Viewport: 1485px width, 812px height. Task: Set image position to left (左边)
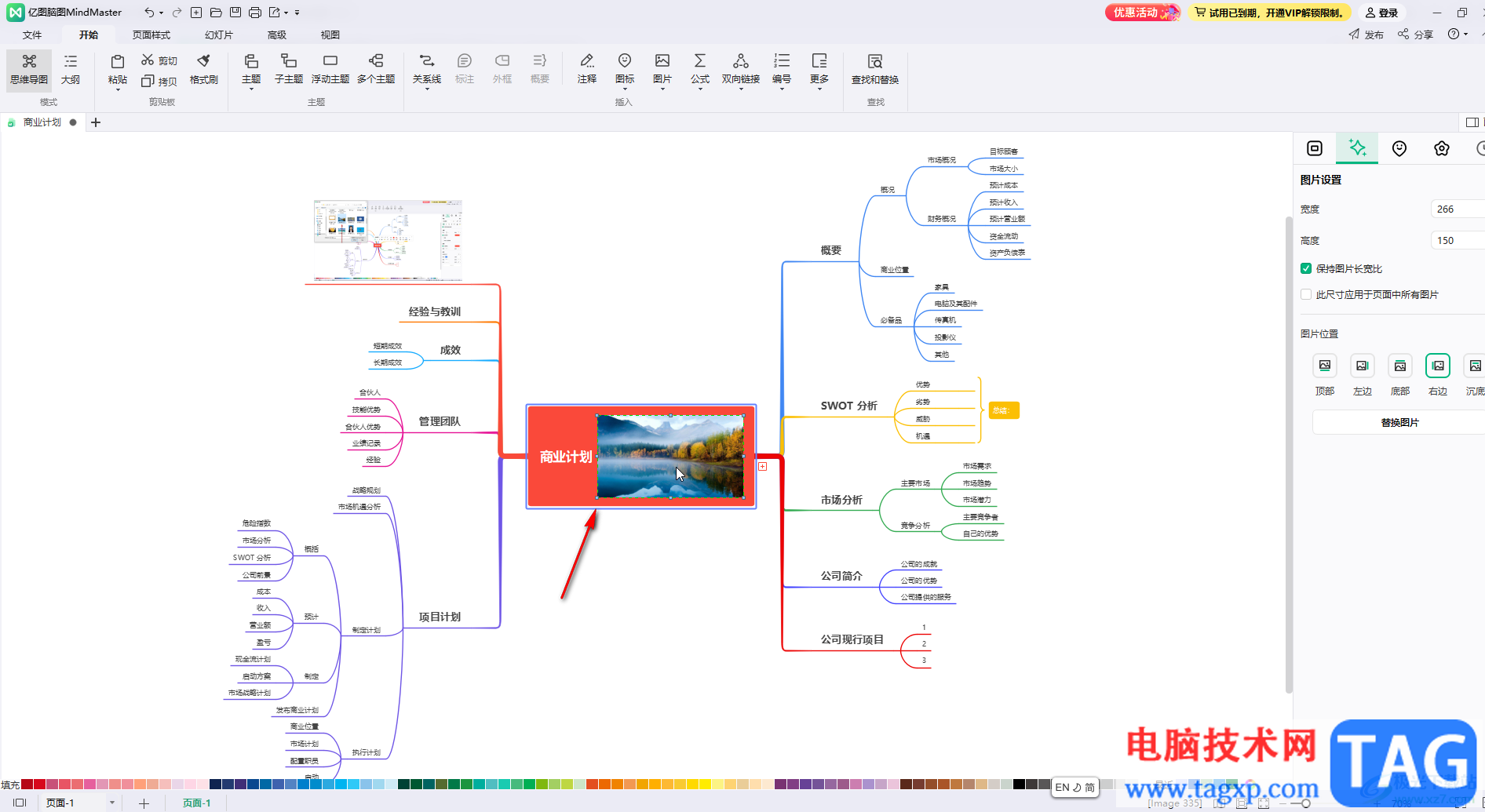coord(1363,366)
